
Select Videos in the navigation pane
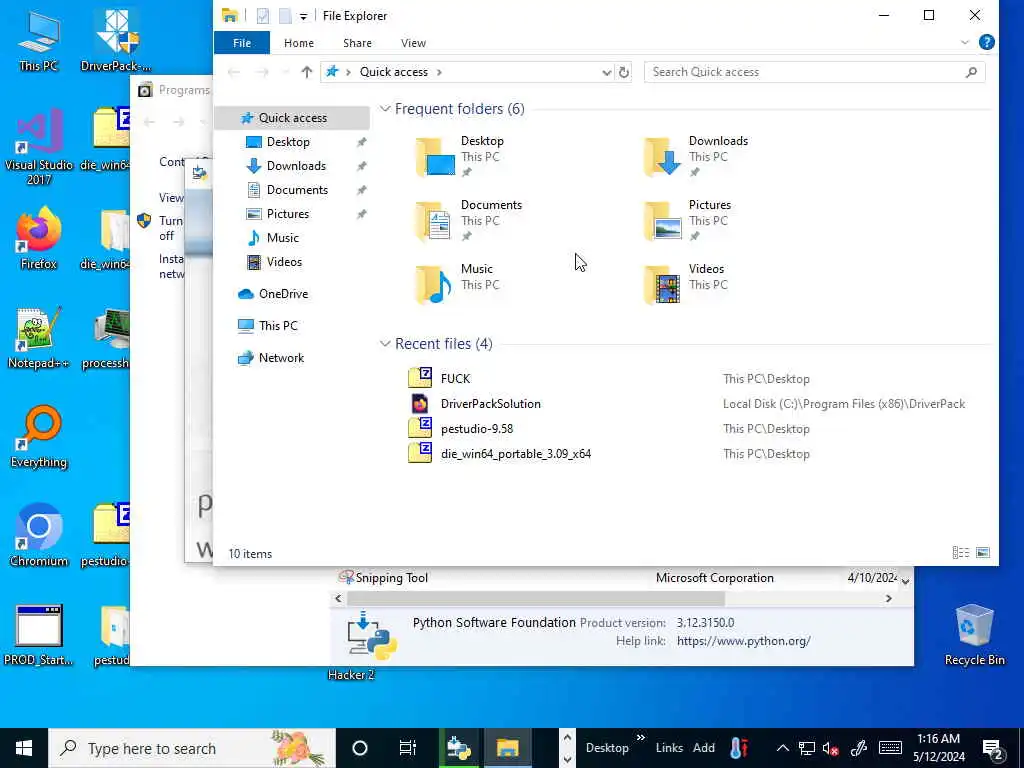283,262
